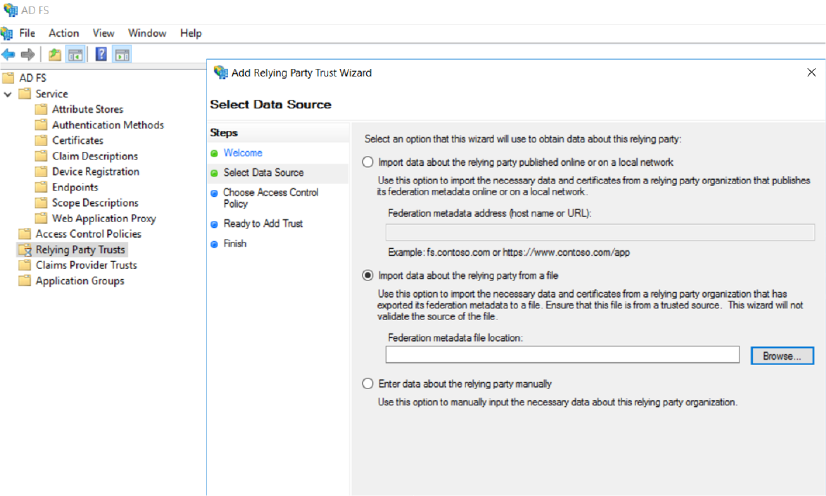826x496 pixels.
Task: Click the Certificates folder icon
Action: [x=41, y=140]
